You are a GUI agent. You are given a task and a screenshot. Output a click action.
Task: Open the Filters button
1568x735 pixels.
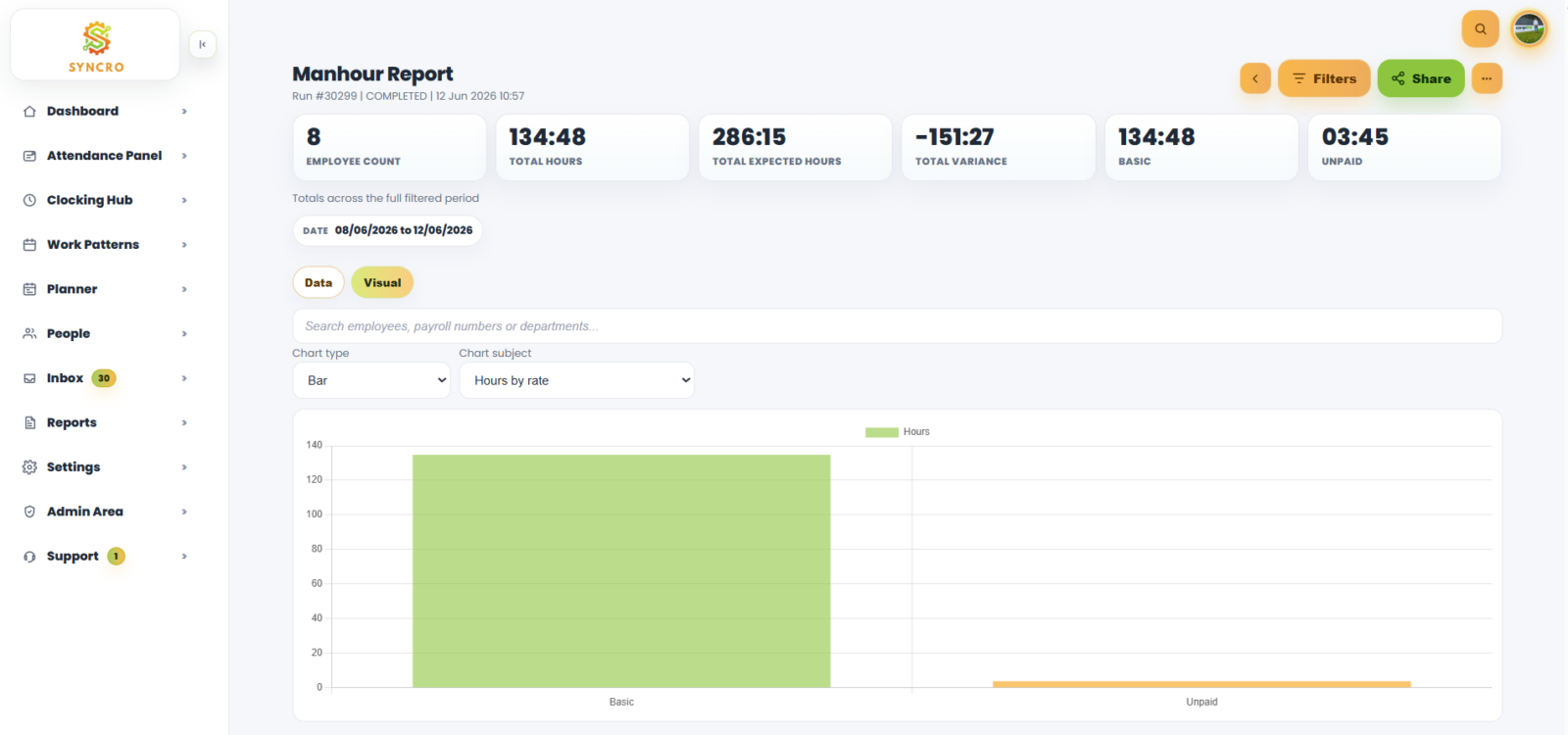[x=1324, y=78]
